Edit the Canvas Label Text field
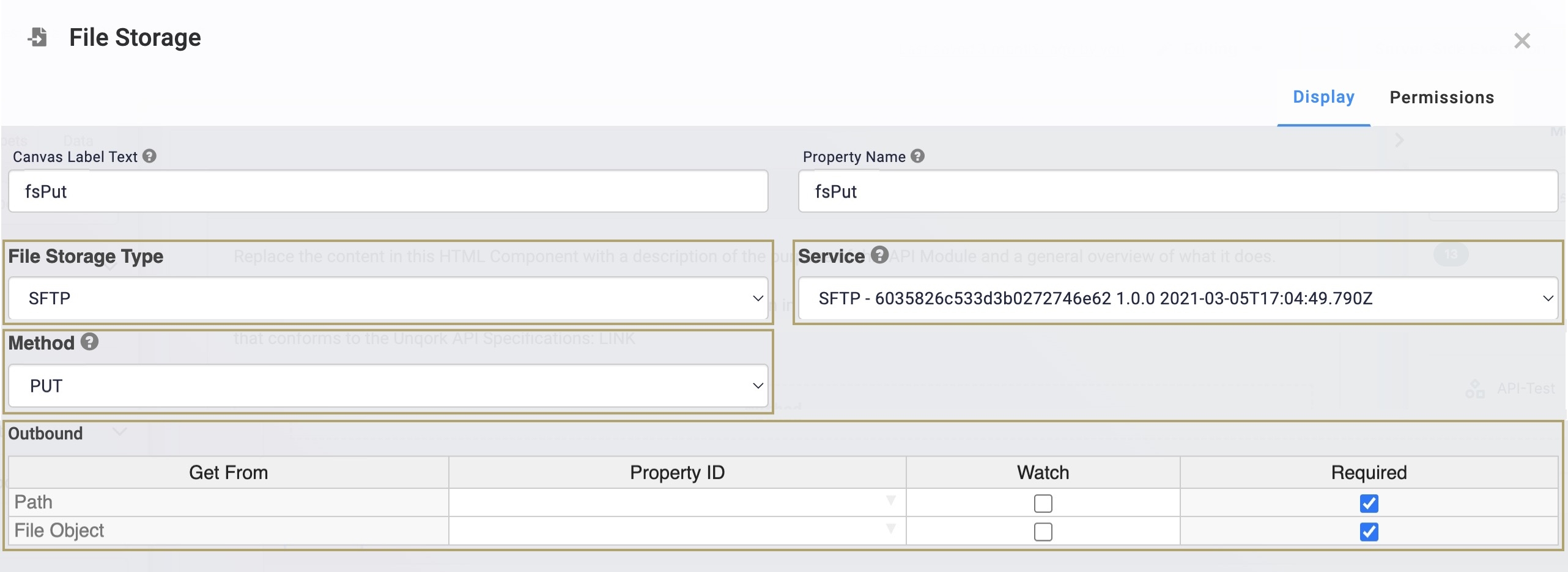Screen dimensions: 1568x572 click(x=388, y=191)
